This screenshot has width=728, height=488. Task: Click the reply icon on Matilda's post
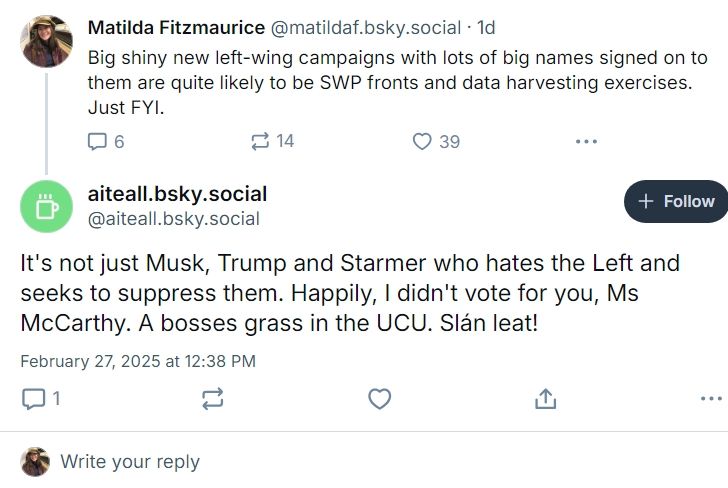point(98,142)
